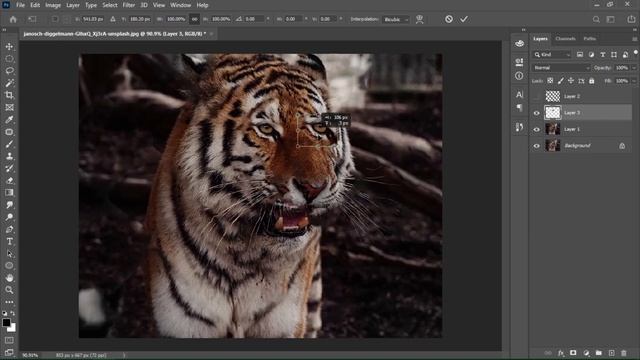This screenshot has width=640, height=360.
Task: Add a layer style with the fx icon
Action: pos(561,353)
